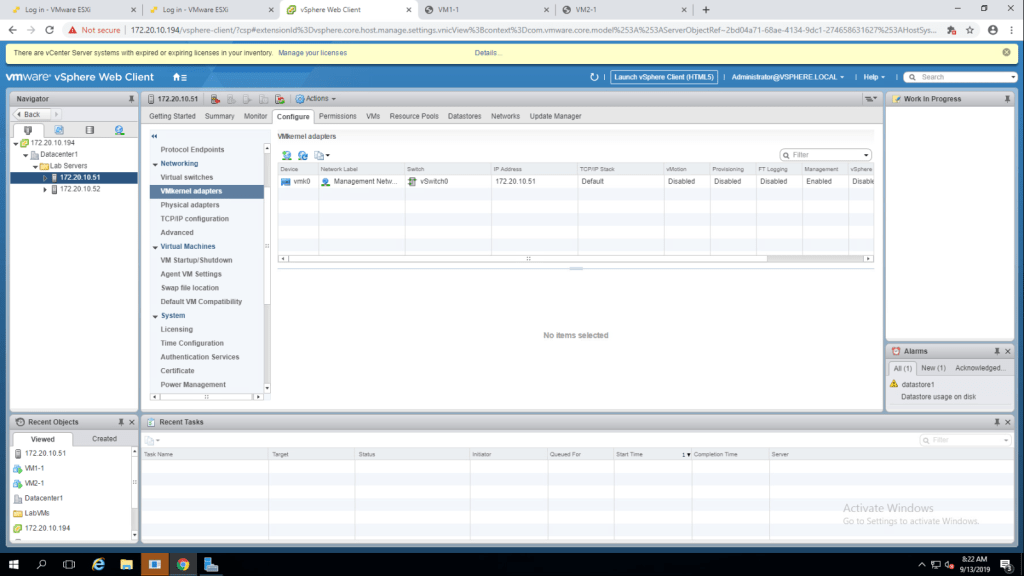Collapse the Networking section in Configure sidebar
The height and width of the screenshot is (576, 1024).
coord(155,164)
